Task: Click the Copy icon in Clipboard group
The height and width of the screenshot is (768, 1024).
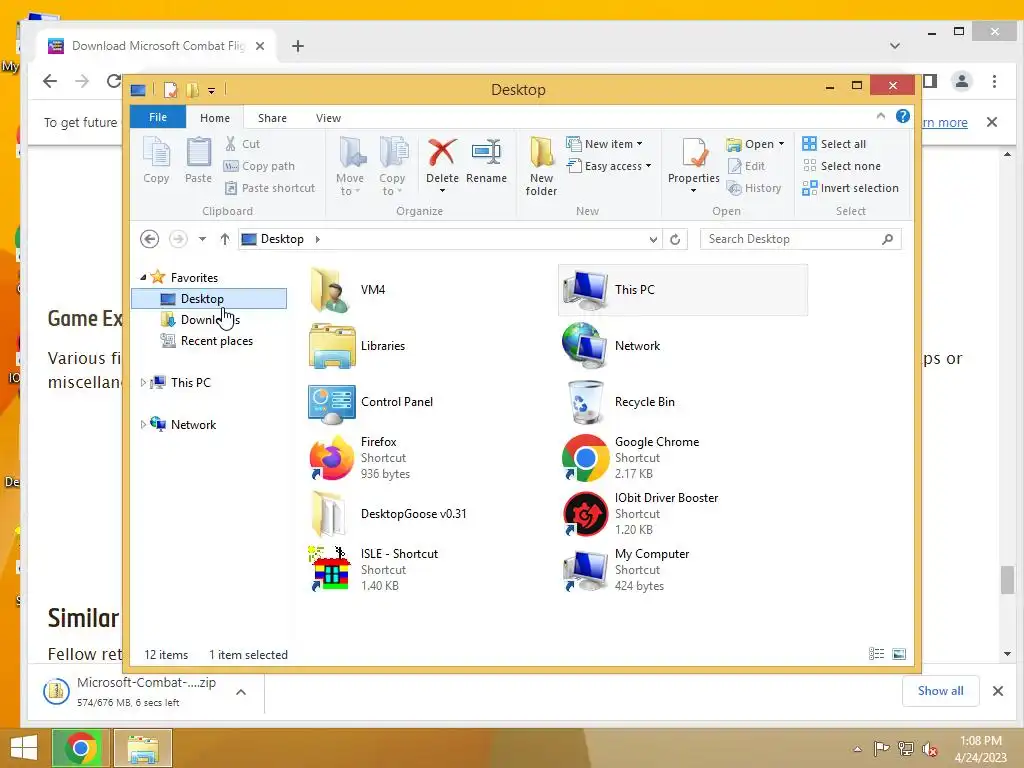Action: [x=156, y=160]
